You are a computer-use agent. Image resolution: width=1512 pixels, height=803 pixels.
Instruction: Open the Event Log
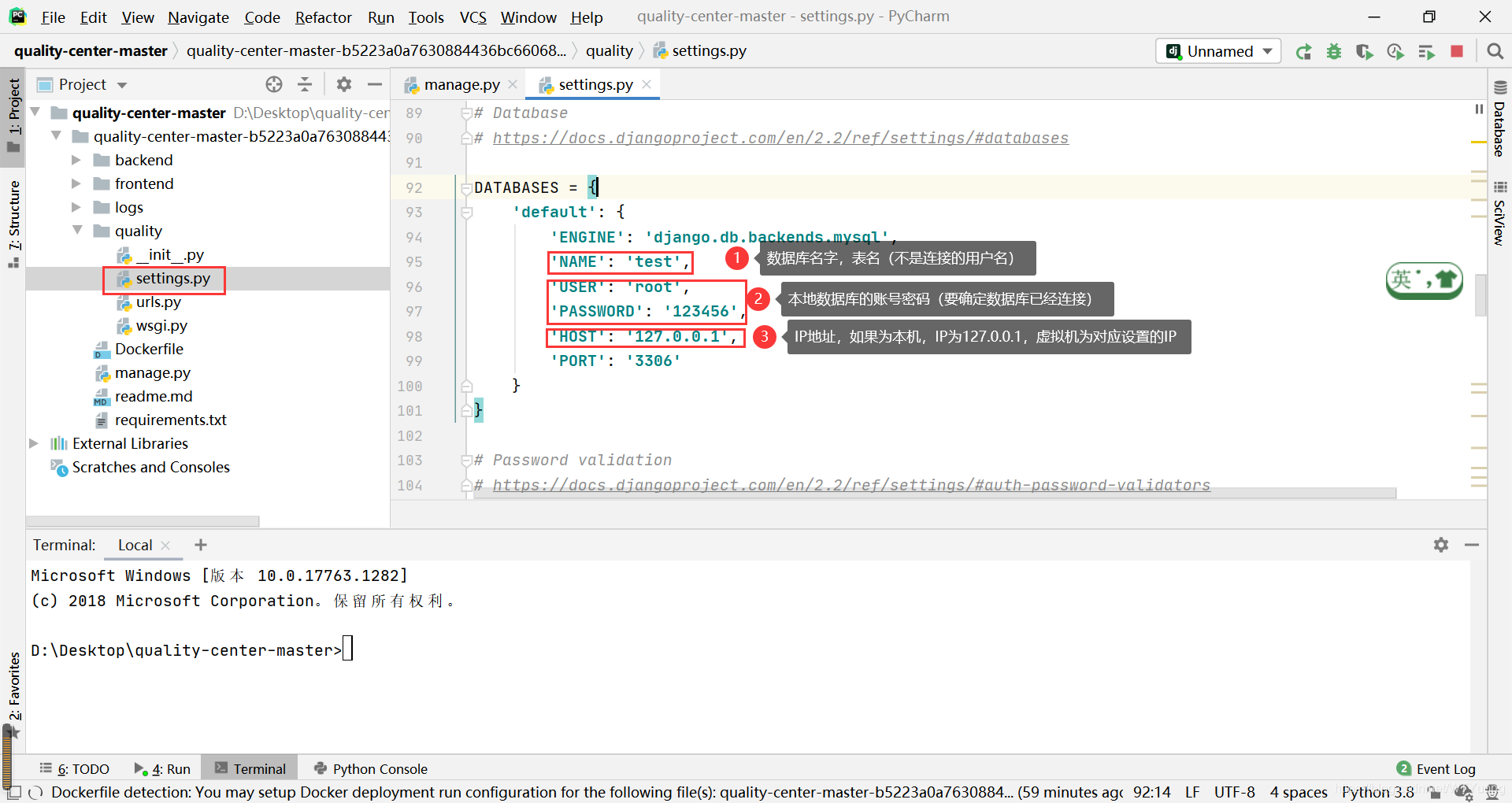pyautogui.click(x=1436, y=768)
